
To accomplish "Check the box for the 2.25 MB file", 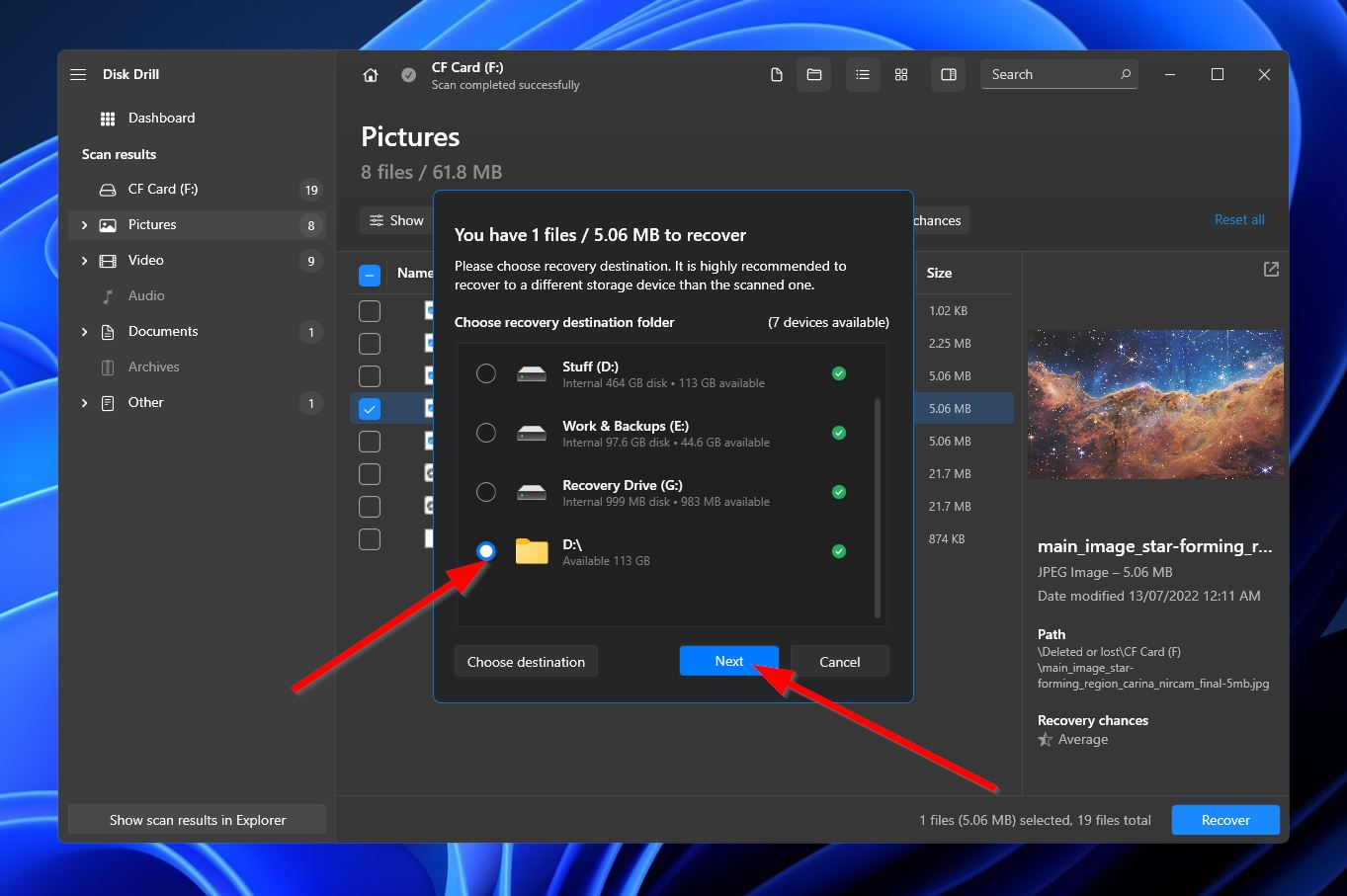I will click(x=369, y=344).
